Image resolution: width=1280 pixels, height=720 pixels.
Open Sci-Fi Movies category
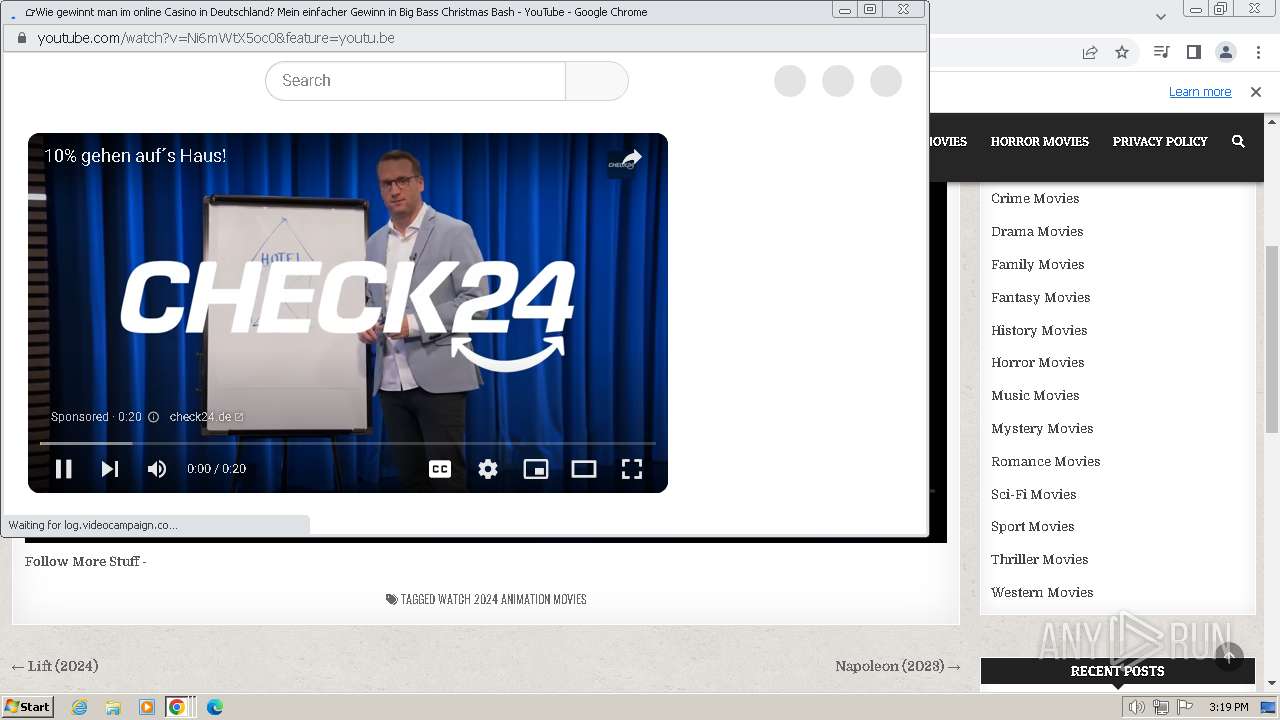pos(1034,495)
